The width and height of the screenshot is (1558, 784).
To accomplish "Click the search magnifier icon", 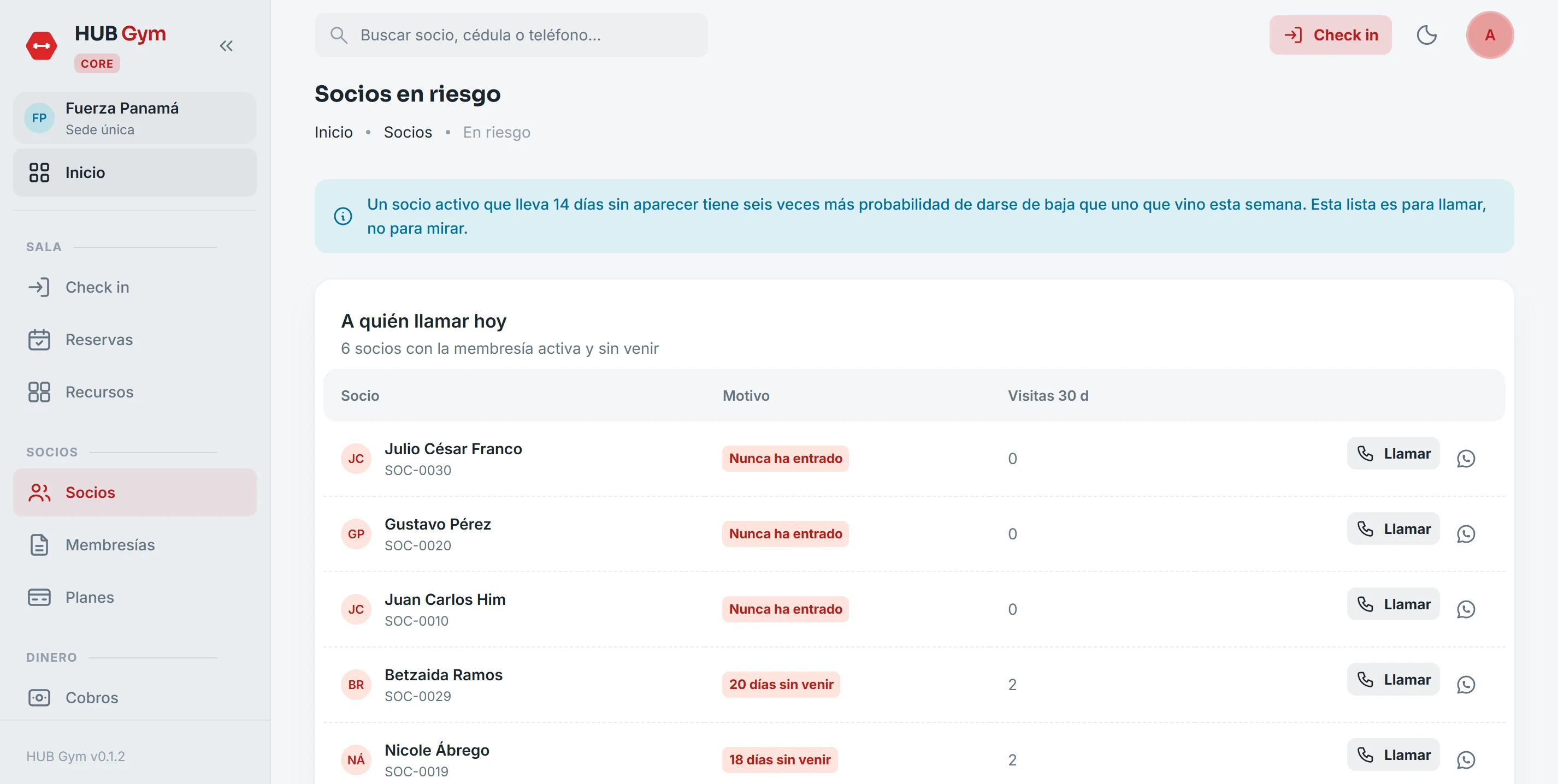I will (339, 35).
